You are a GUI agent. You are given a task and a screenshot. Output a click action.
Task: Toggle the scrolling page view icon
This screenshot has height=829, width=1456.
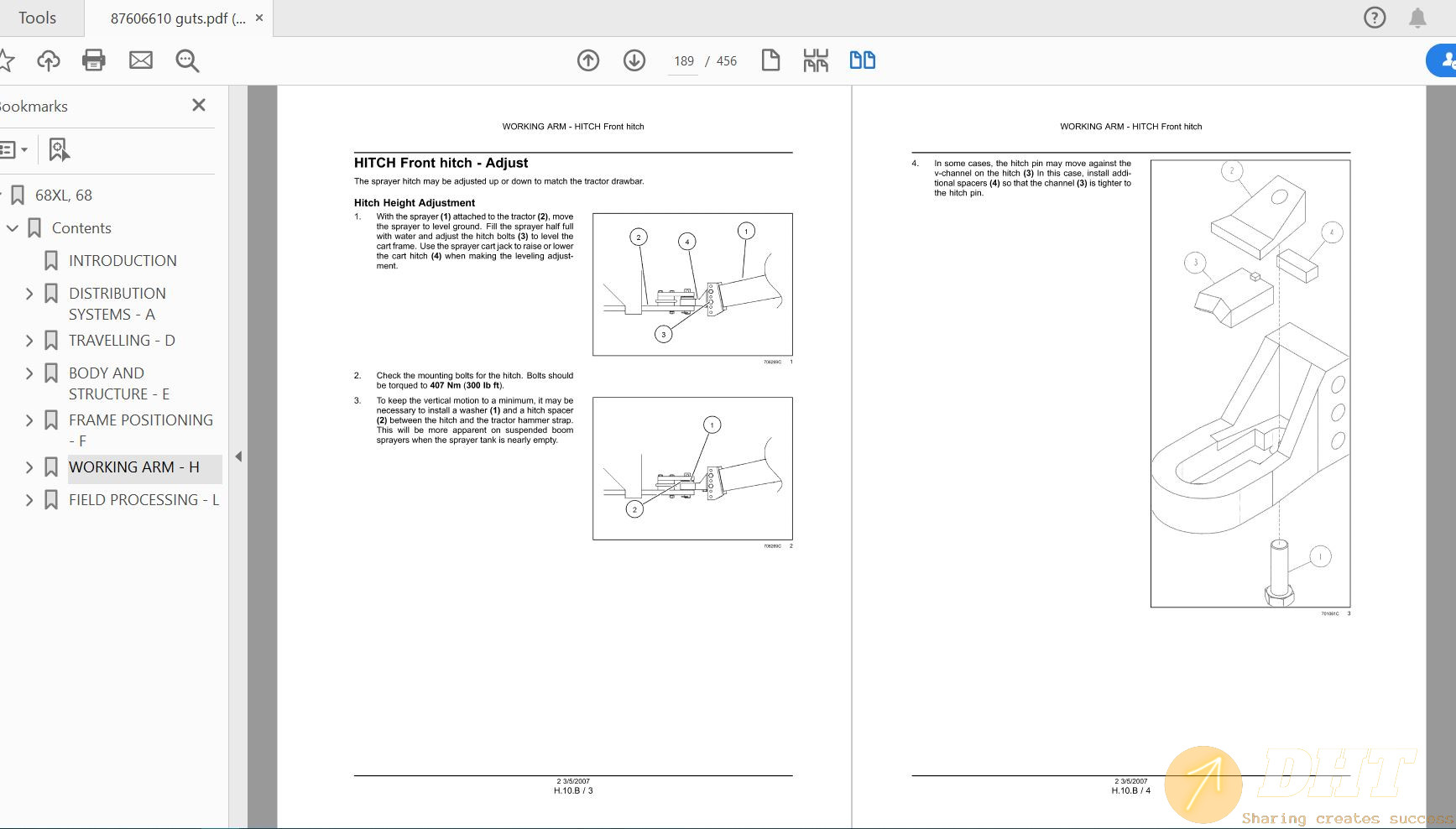click(x=816, y=60)
